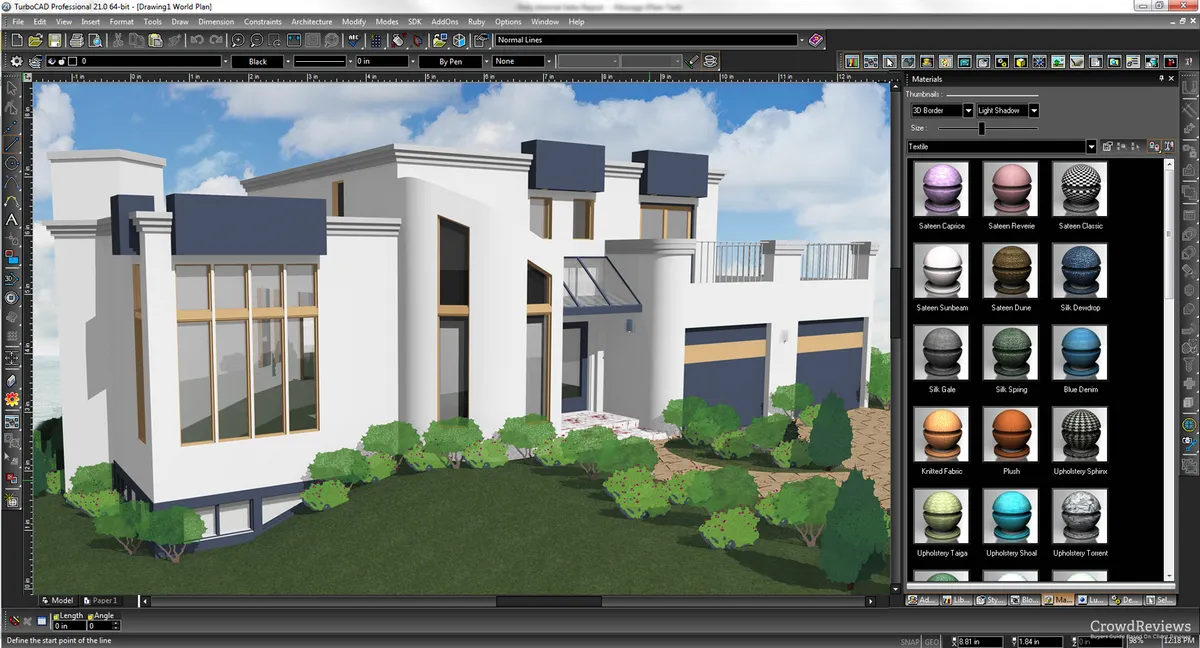The height and width of the screenshot is (648, 1200).
Task: Click the Print icon in toolbar
Action: [x=75, y=40]
